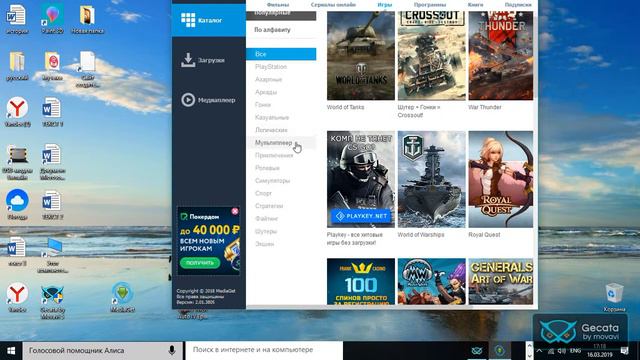Open the Новая папка desktop folder
Image resolution: width=640 pixels, height=360 pixels.
(87, 19)
